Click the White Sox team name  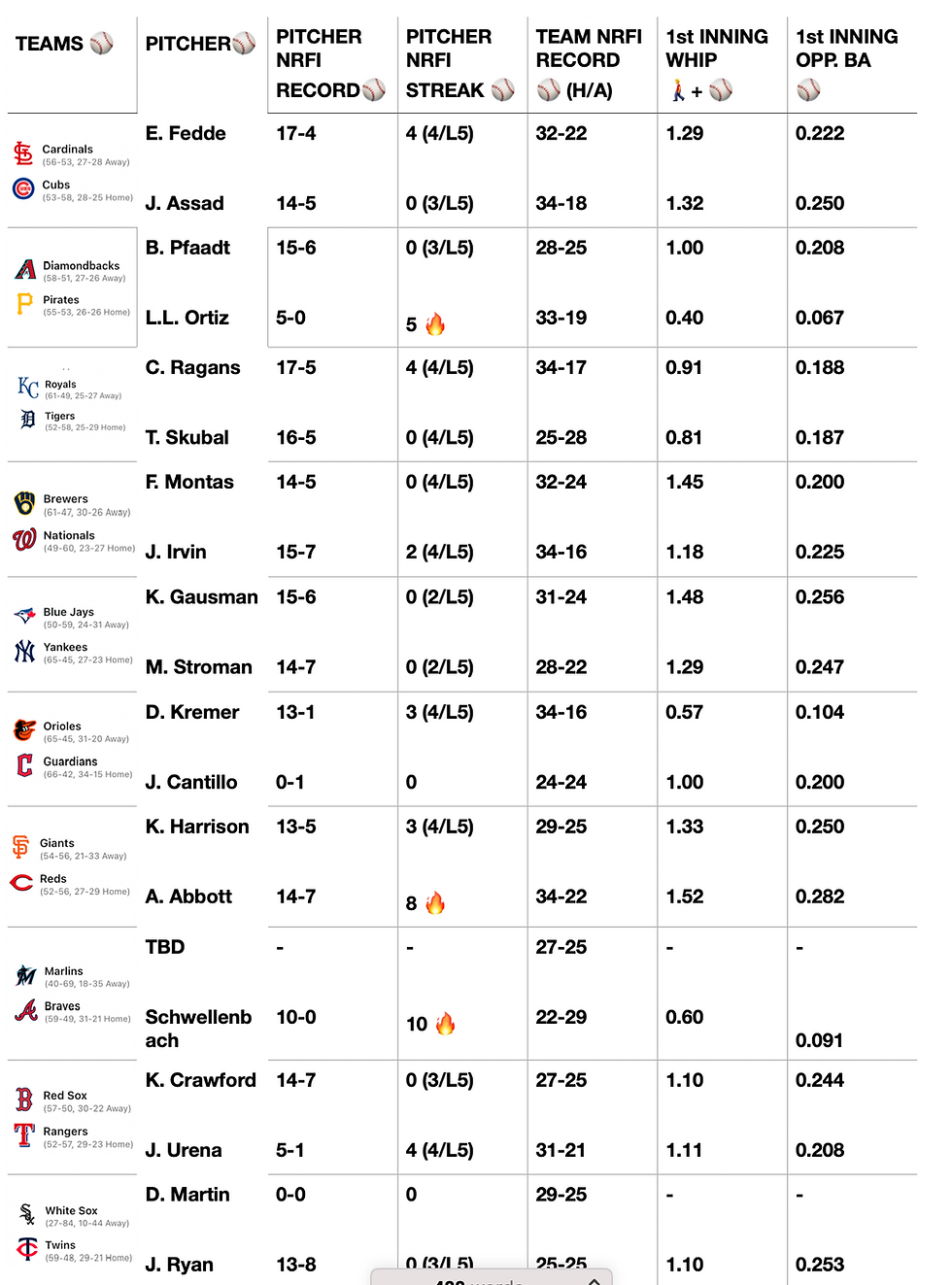pos(71,1210)
